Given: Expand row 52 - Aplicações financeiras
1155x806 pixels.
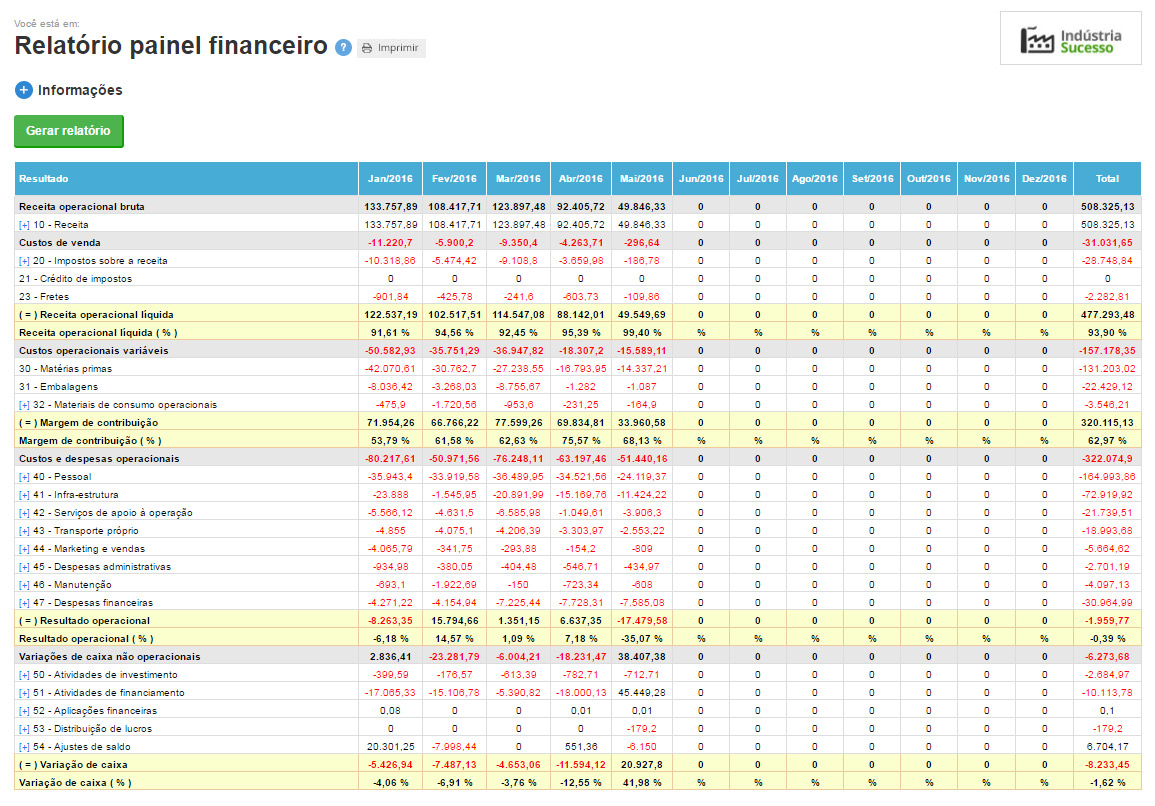Looking at the screenshot, I should (x=24, y=711).
